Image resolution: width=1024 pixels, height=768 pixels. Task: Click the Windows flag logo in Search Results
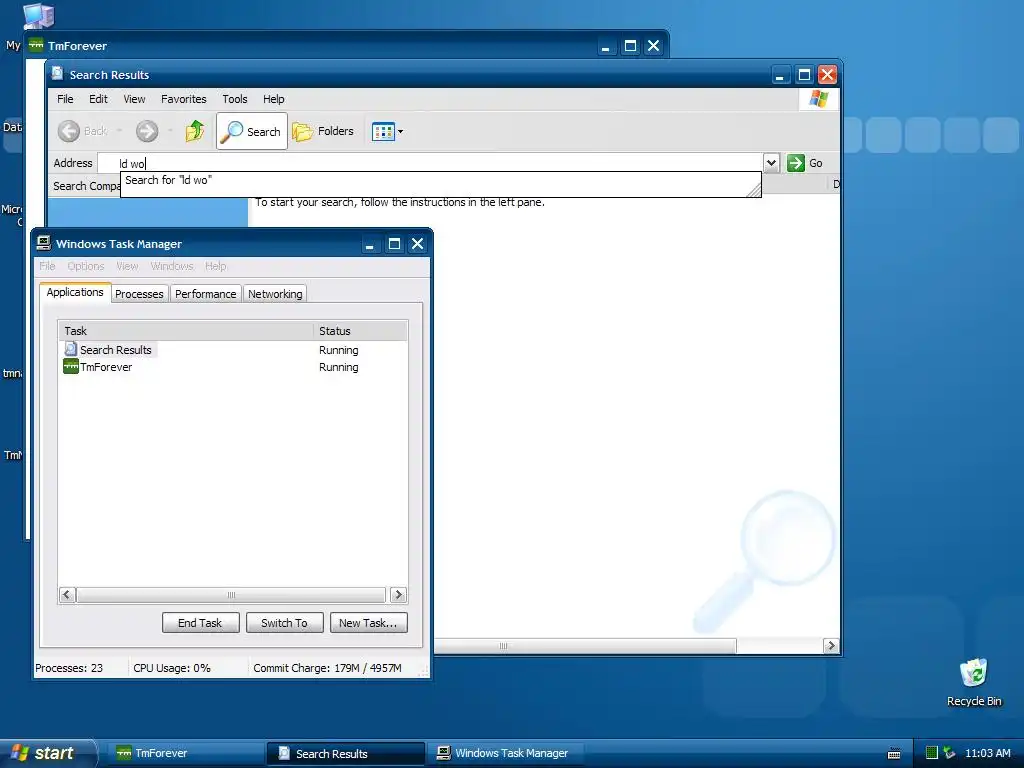pos(818,99)
